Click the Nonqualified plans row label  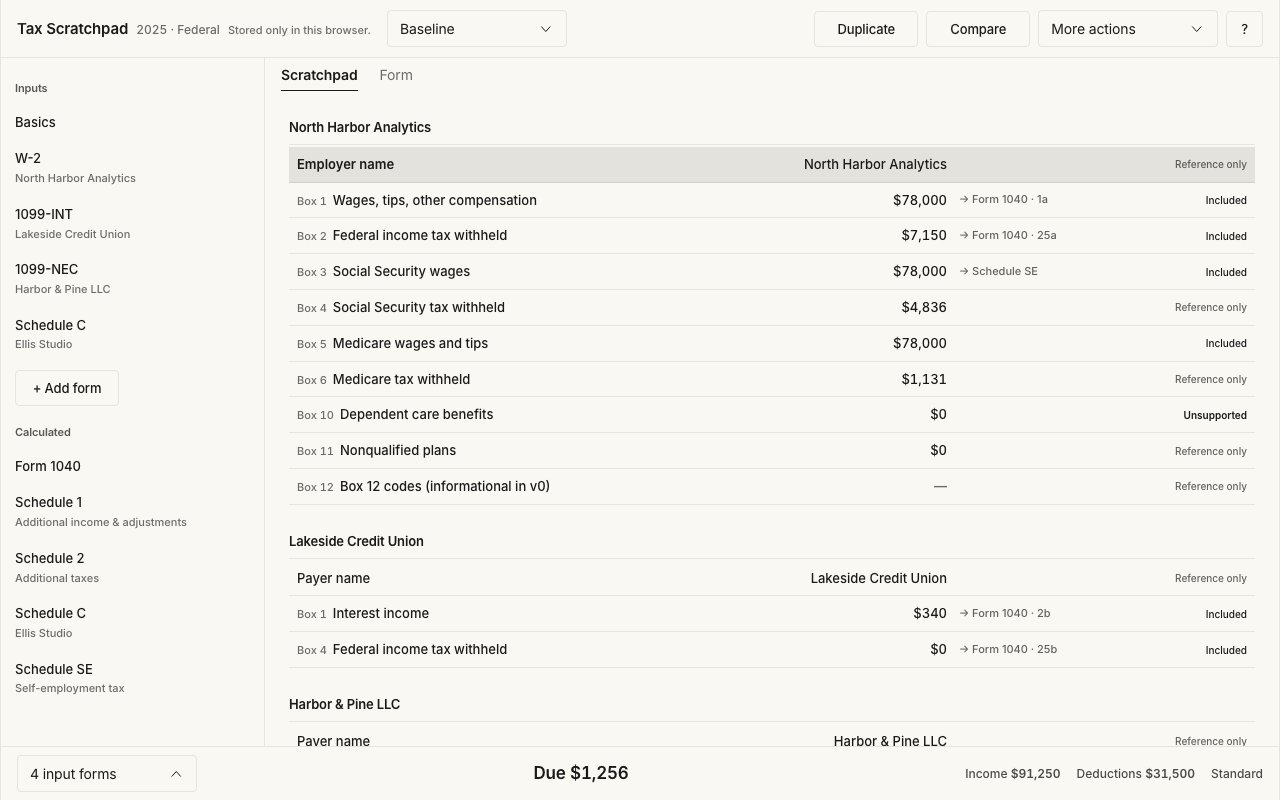point(398,451)
